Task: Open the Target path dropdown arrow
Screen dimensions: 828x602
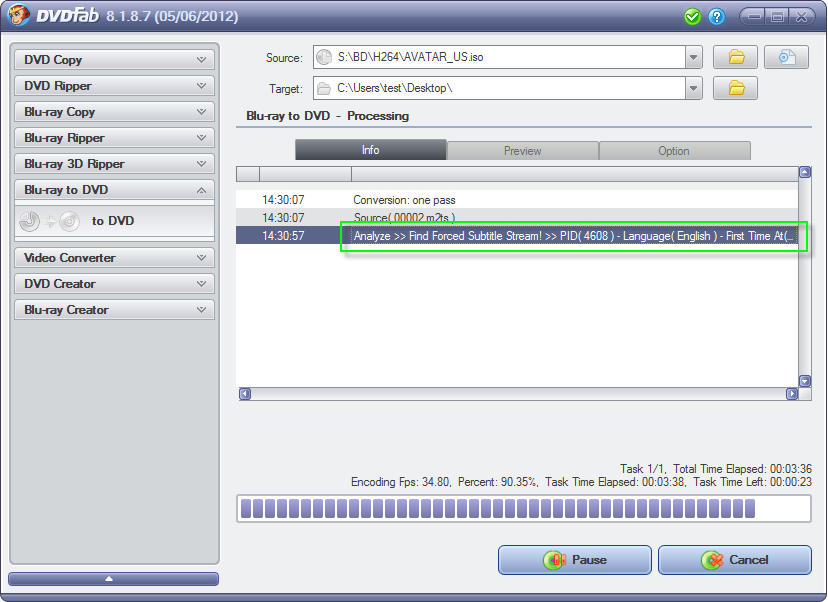Action: click(x=693, y=88)
